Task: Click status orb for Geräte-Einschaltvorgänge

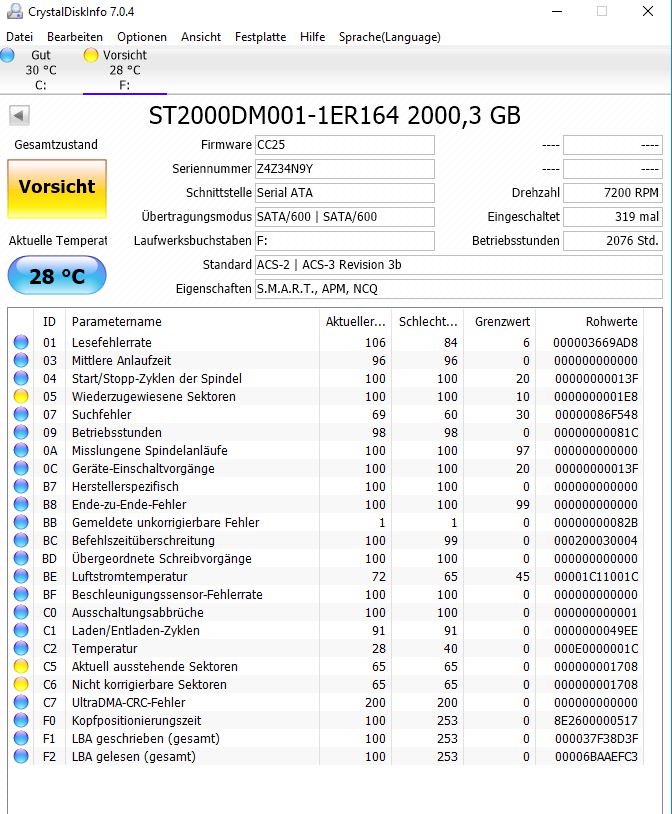Action: (x=21, y=468)
